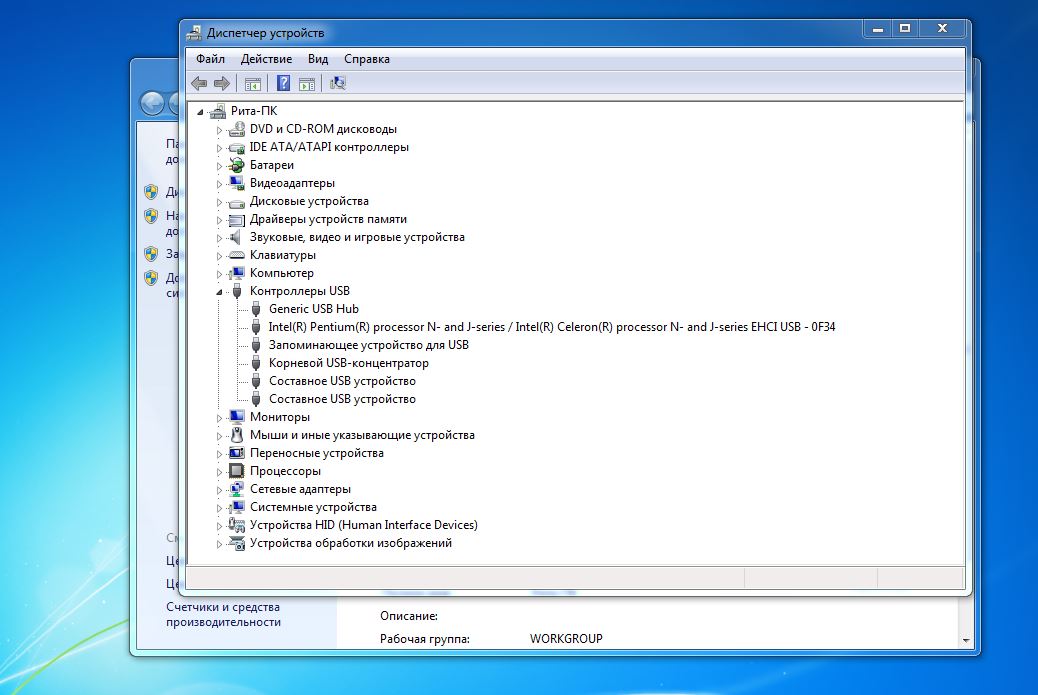This screenshot has width=1038, height=695.
Task: Select Intel(R) Pentium(R) EHCI USB - 0F34 device
Action: click(551, 327)
